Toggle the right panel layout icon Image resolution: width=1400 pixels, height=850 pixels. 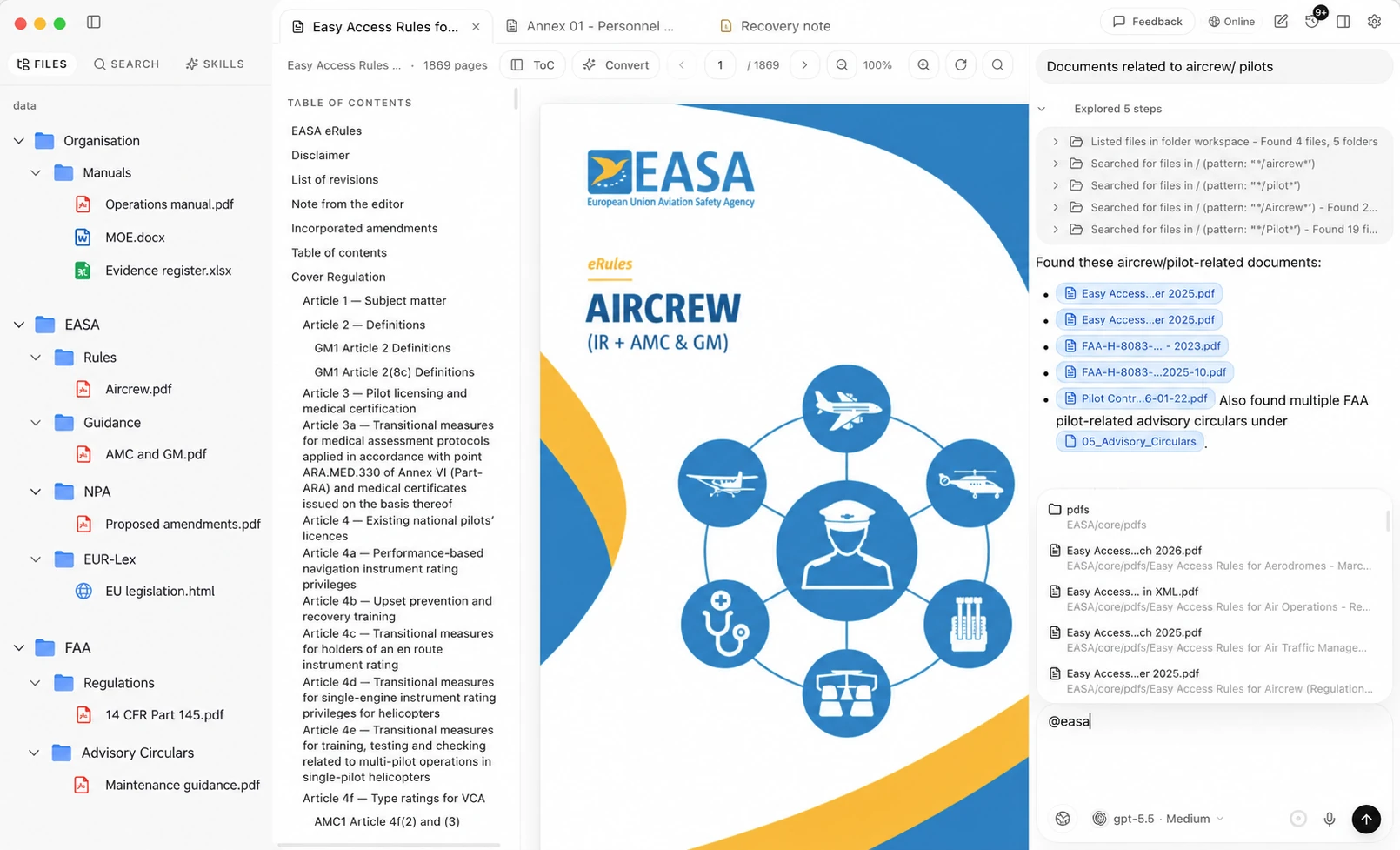click(1343, 21)
